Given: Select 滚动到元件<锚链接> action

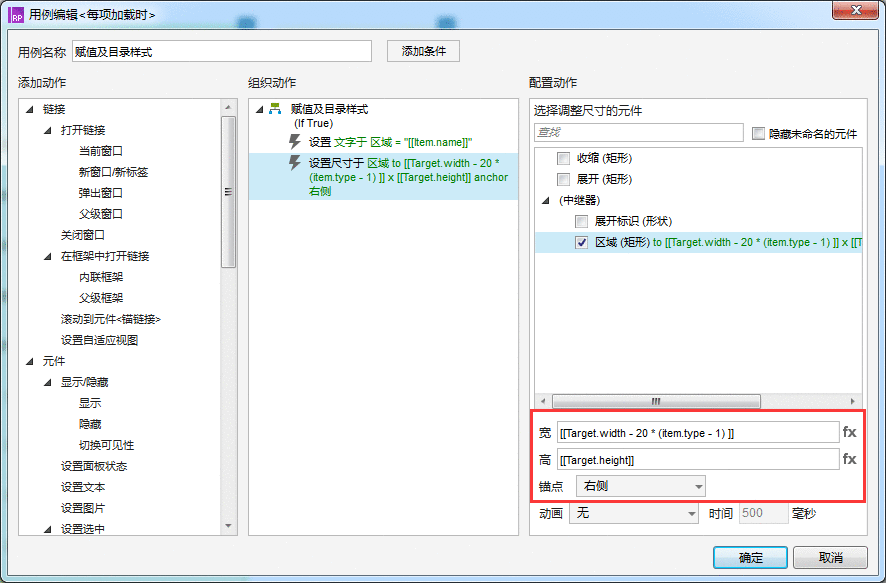Looking at the screenshot, I should click(111, 319).
